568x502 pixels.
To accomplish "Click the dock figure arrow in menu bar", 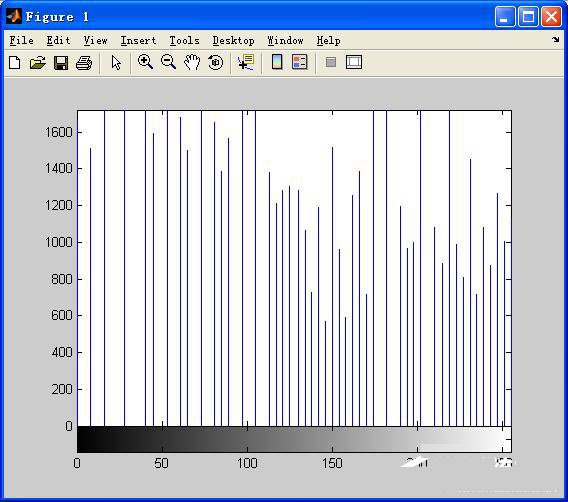I will pos(555,39).
